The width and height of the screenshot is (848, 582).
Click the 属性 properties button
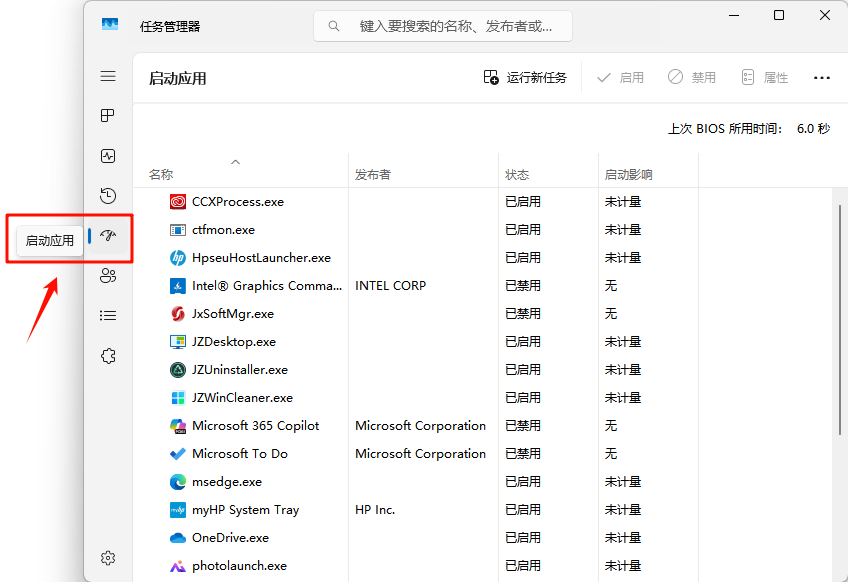coord(764,78)
